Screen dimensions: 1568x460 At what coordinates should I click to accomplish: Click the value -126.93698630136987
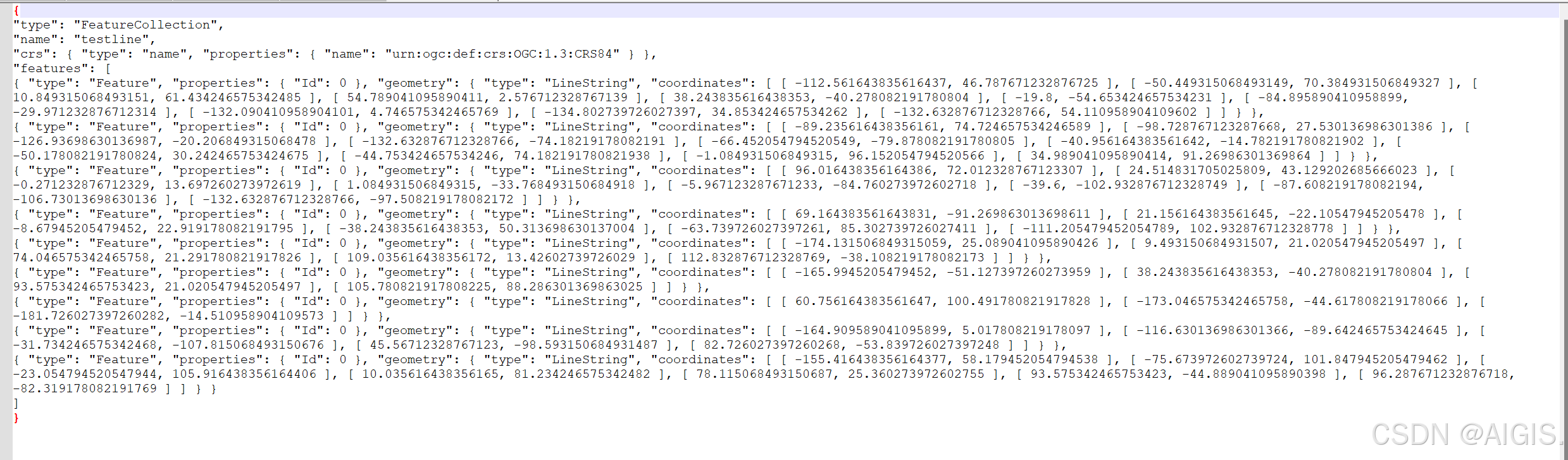(85, 141)
